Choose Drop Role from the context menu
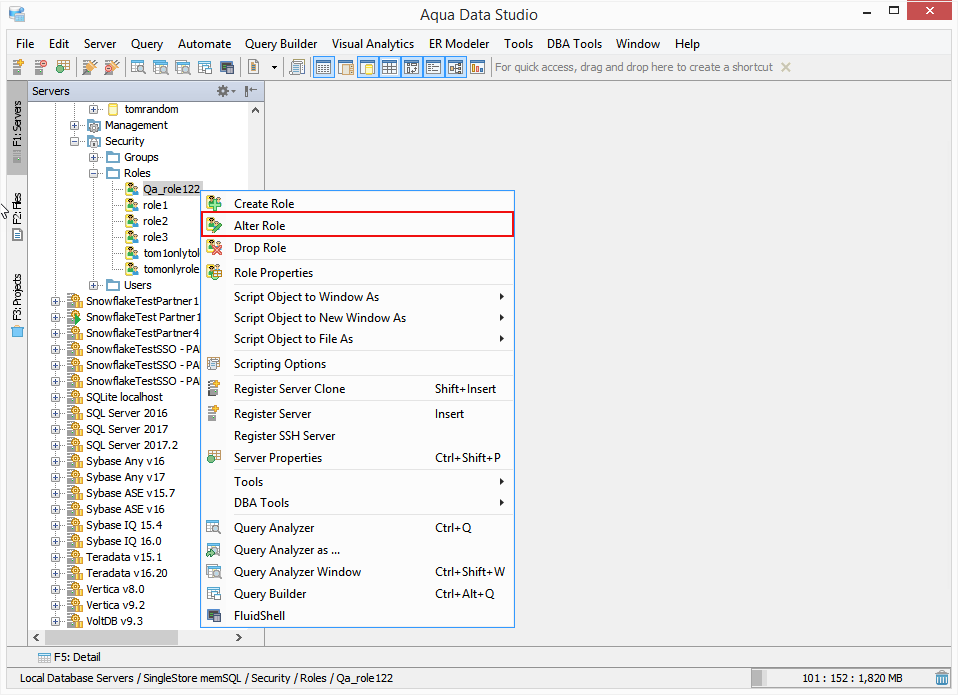The width and height of the screenshot is (958, 695). 357,247
